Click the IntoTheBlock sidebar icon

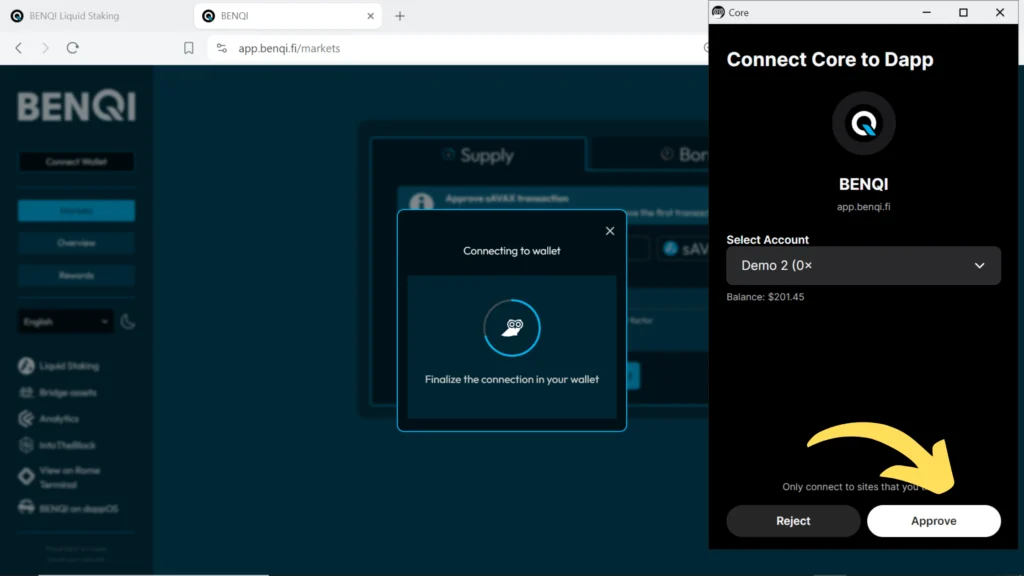[x=26, y=445]
